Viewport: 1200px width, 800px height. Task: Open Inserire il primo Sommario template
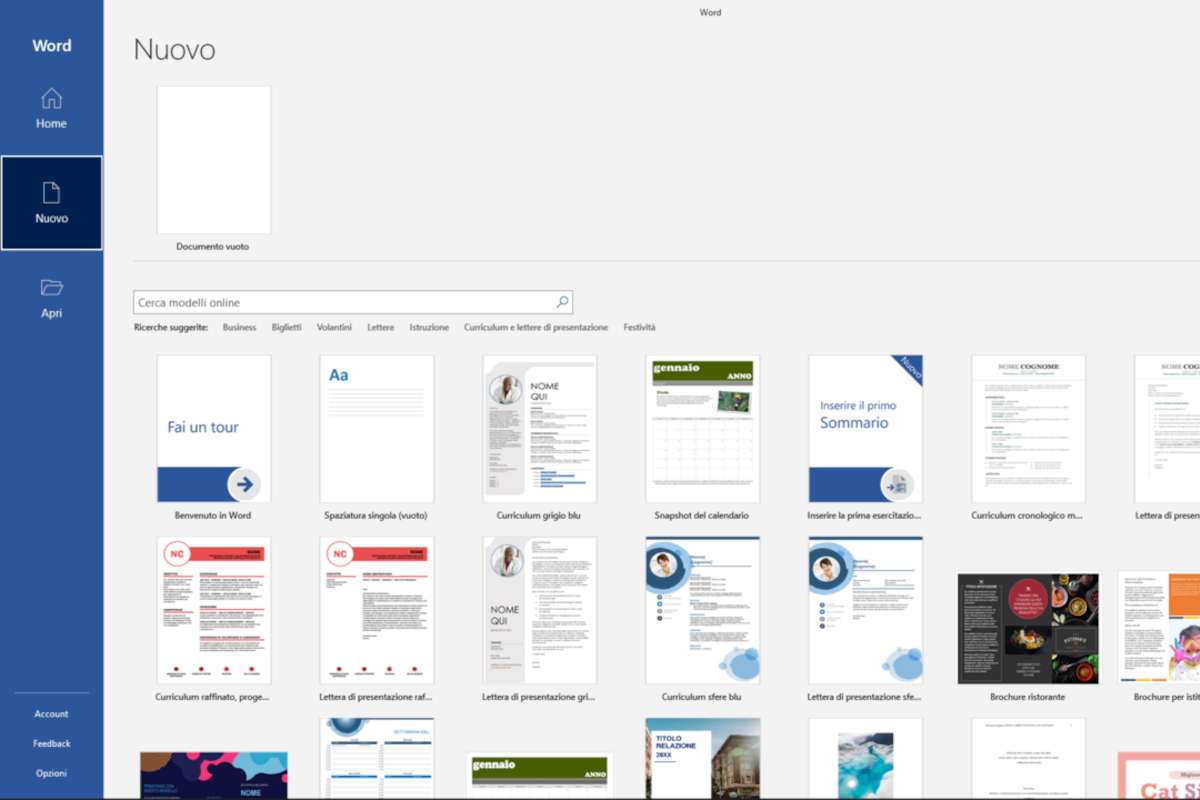click(866, 429)
